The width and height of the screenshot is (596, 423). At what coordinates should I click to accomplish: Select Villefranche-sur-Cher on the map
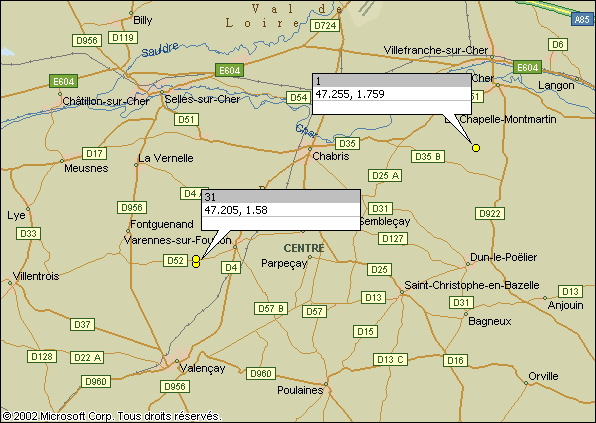pos(436,50)
